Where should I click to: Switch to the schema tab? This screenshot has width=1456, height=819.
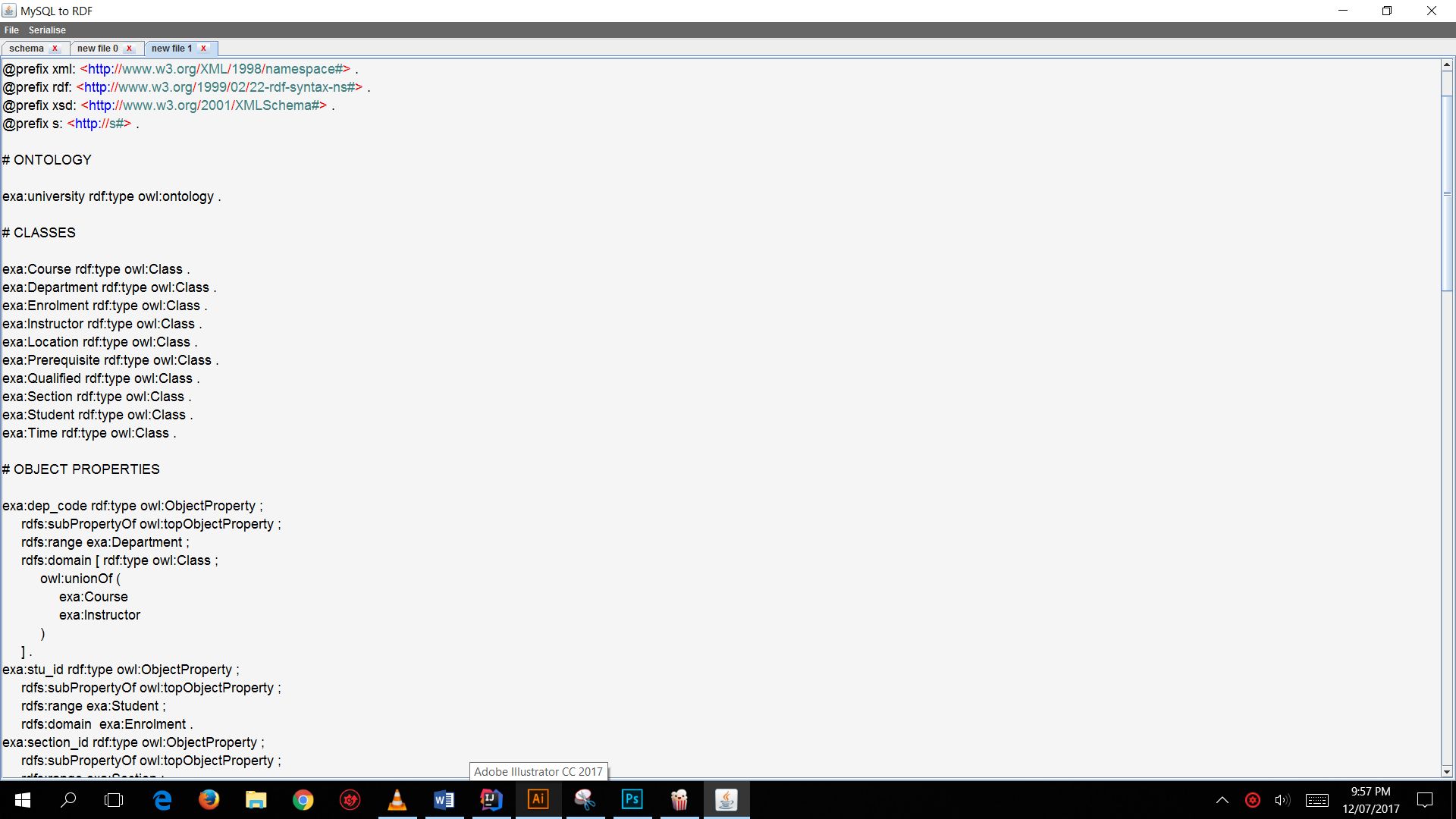click(27, 49)
